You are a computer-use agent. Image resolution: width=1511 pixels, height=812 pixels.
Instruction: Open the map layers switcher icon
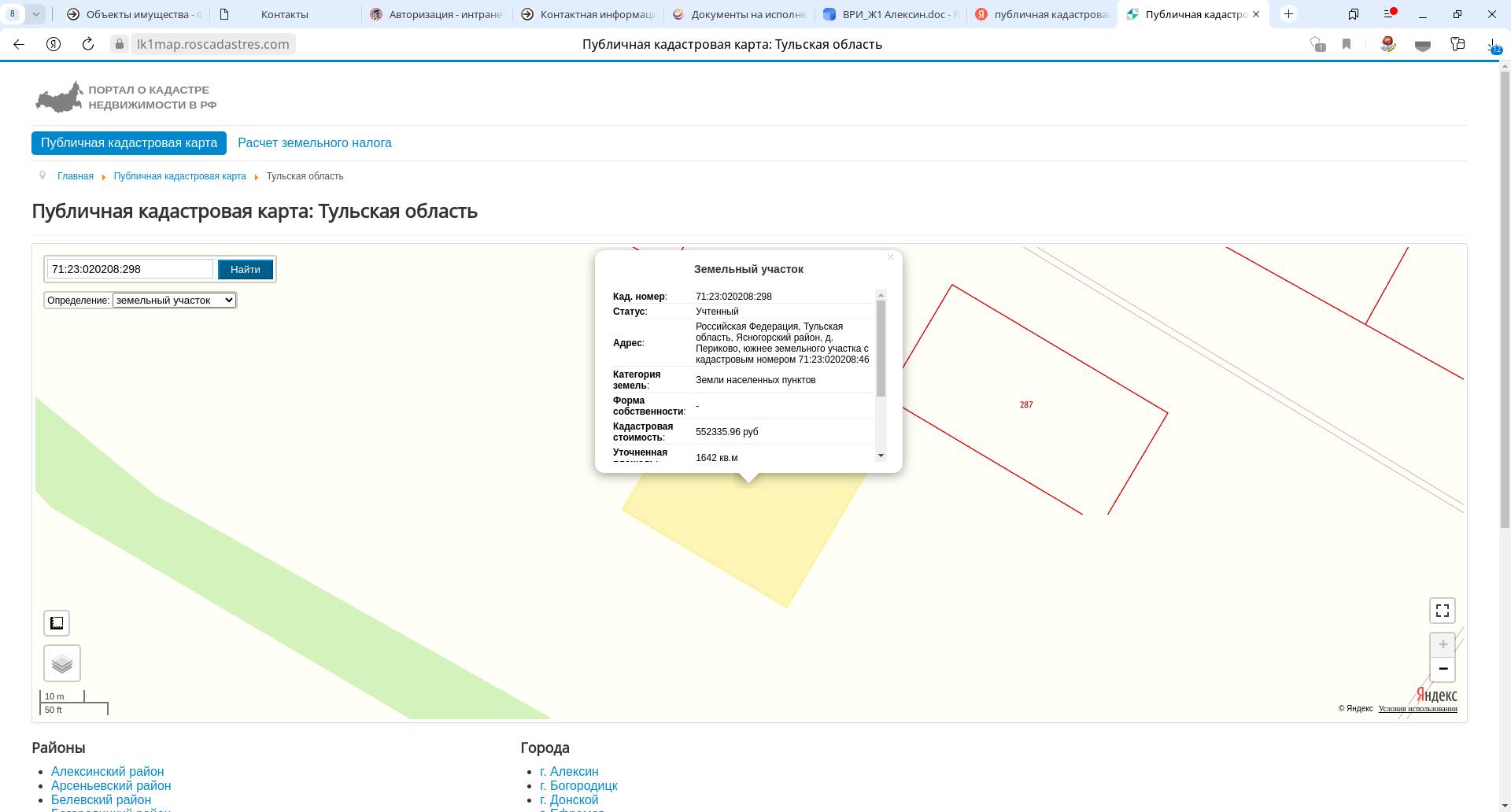pyautogui.click(x=62, y=663)
